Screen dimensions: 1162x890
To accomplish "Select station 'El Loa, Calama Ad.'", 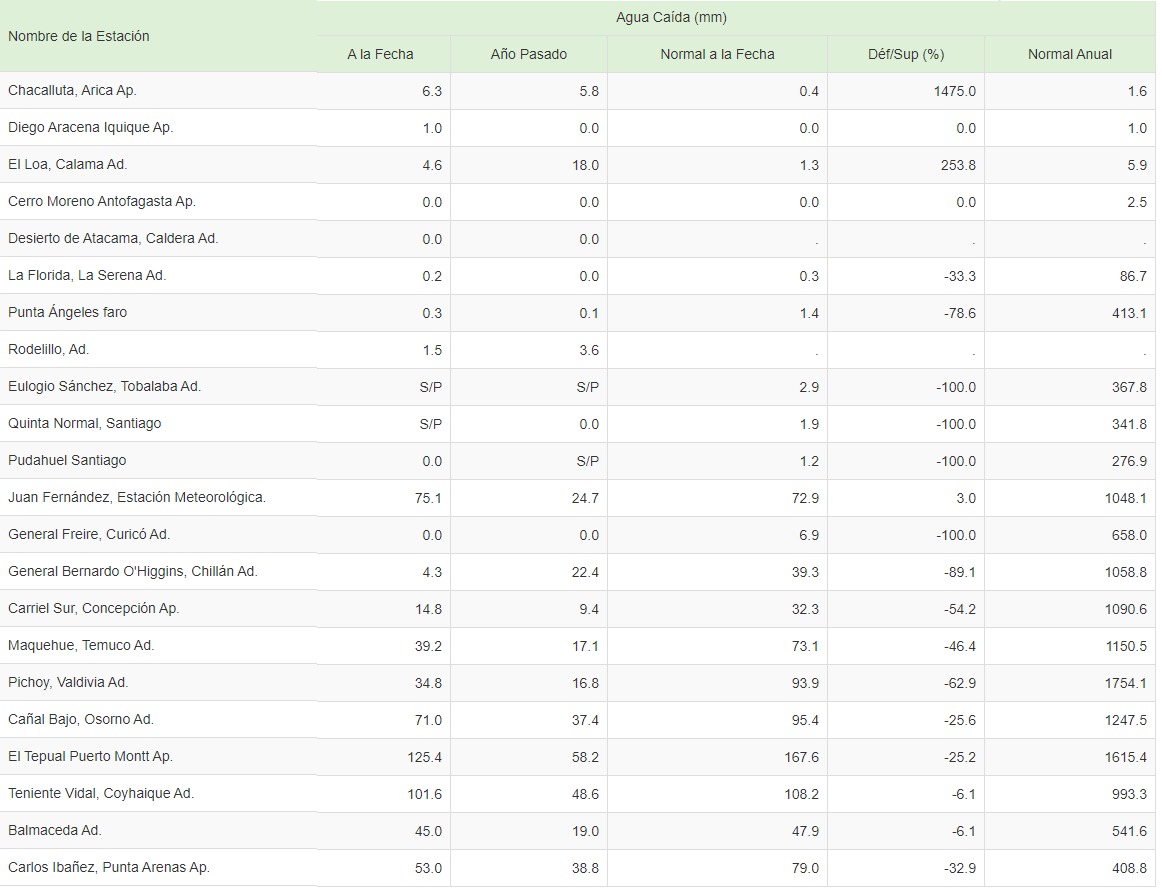I will [x=68, y=165].
